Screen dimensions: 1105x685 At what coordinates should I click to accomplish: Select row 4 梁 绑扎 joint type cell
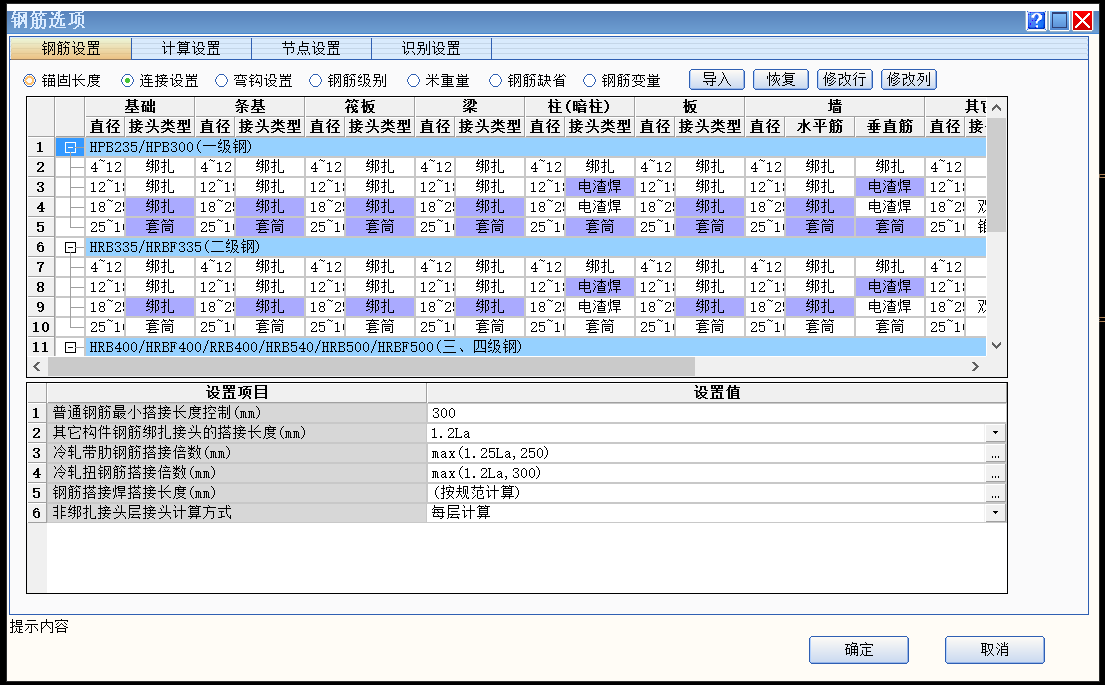(x=490, y=207)
